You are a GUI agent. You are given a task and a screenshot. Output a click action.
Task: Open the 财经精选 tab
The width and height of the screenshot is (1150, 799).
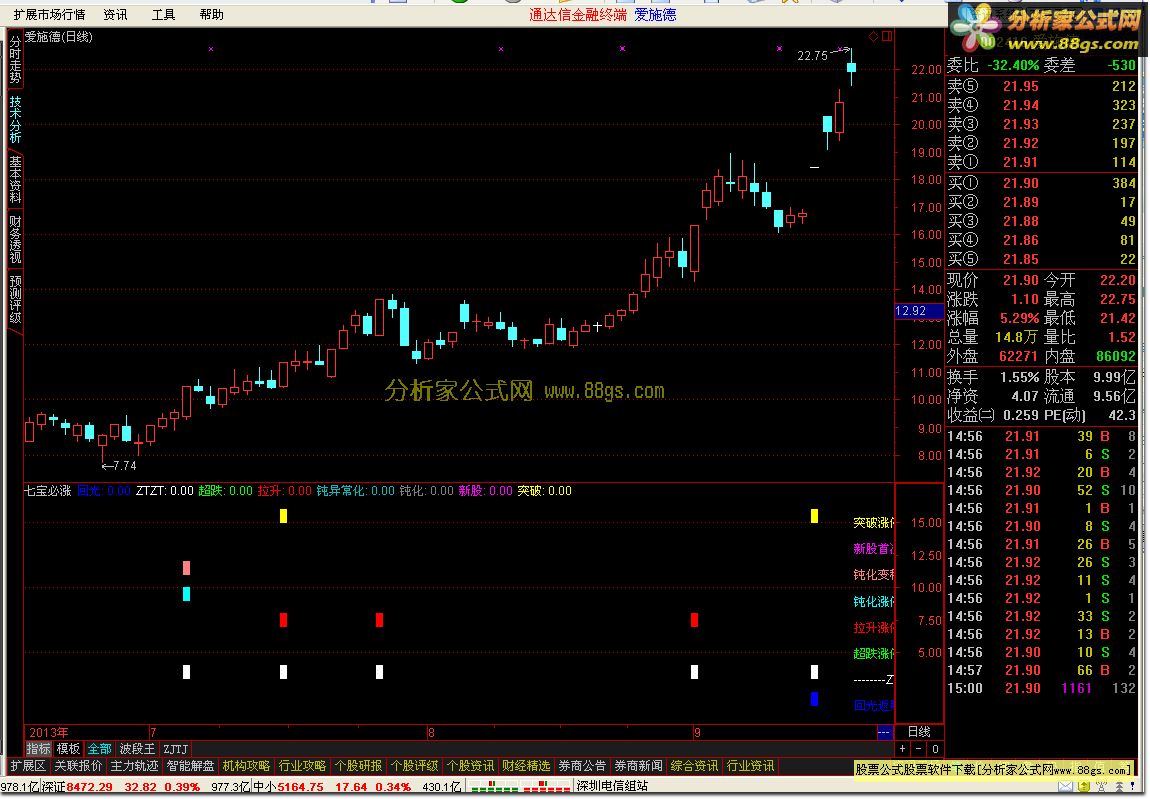tap(526, 766)
